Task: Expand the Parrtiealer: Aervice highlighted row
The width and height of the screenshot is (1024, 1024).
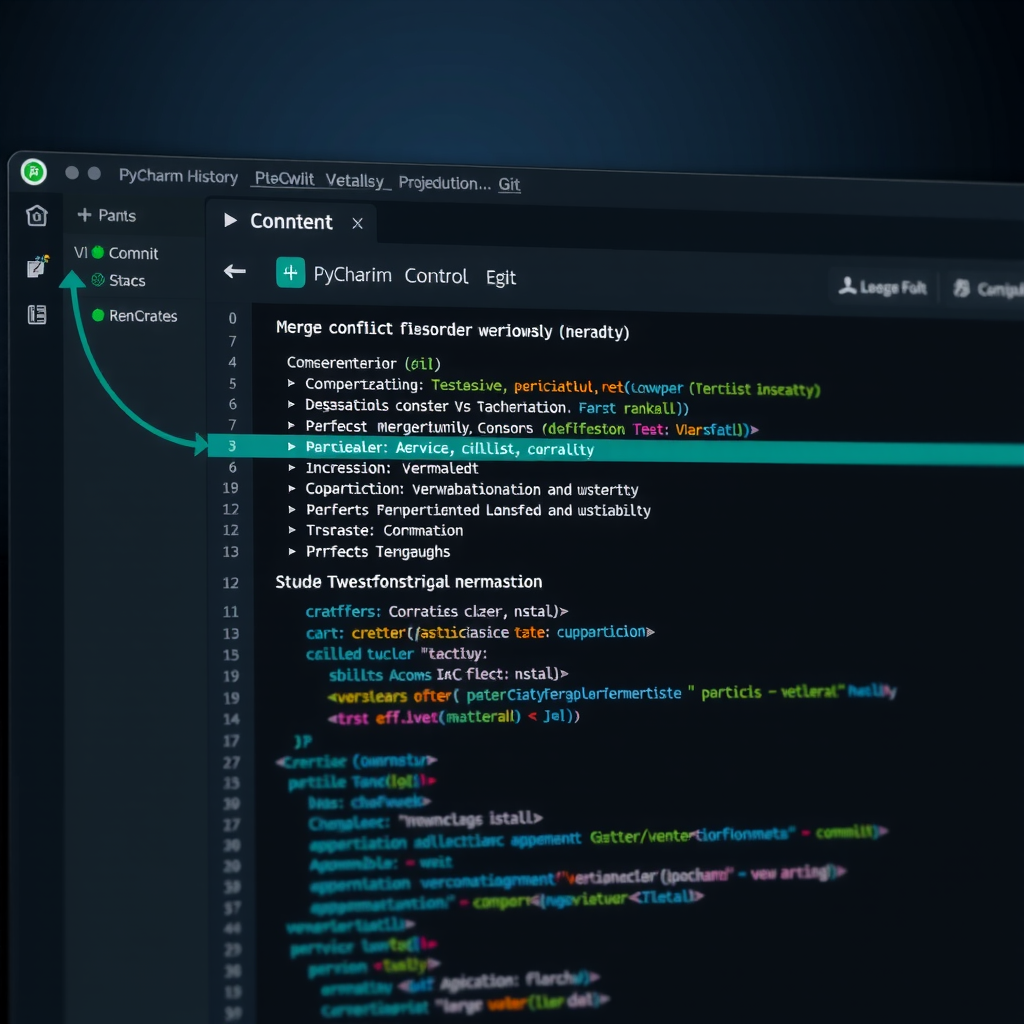Action: [x=290, y=448]
